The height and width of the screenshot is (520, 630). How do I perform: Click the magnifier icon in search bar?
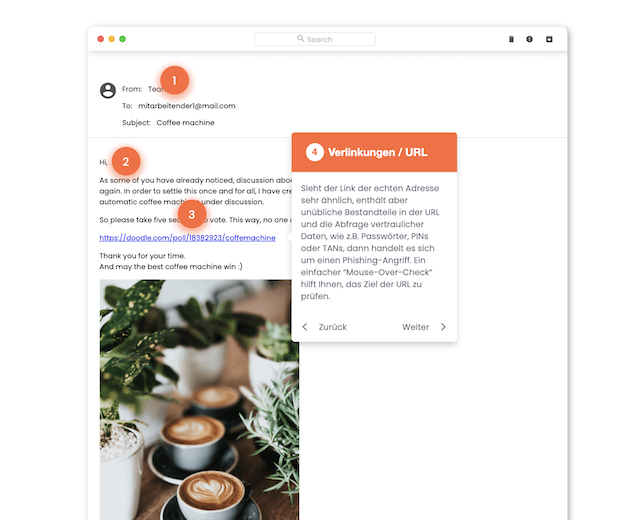301,39
